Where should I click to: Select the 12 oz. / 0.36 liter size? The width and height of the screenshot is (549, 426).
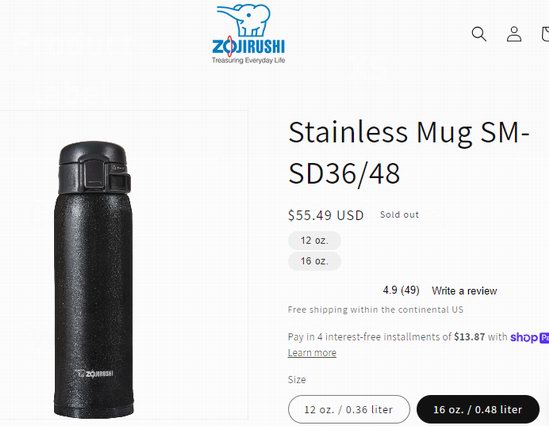349,409
